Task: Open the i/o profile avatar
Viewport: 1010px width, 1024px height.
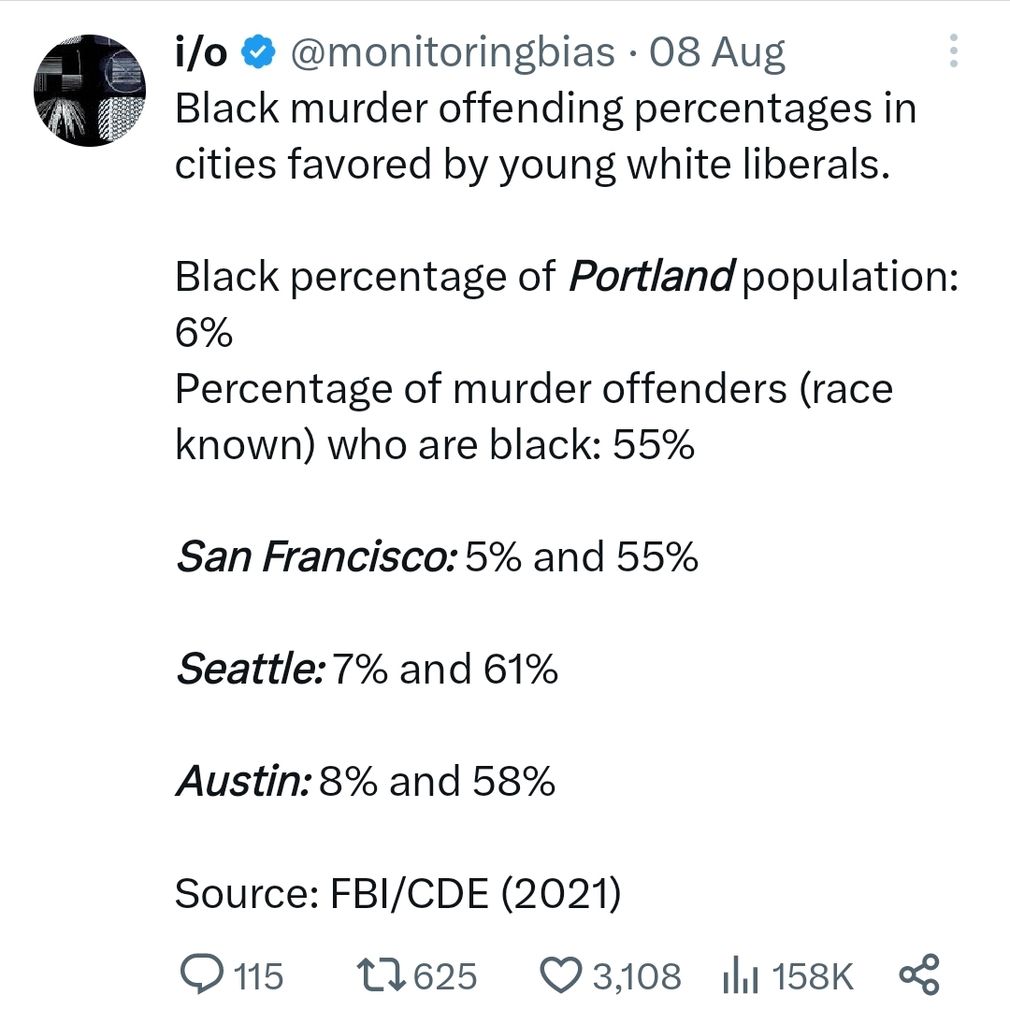Action: point(90,90)
